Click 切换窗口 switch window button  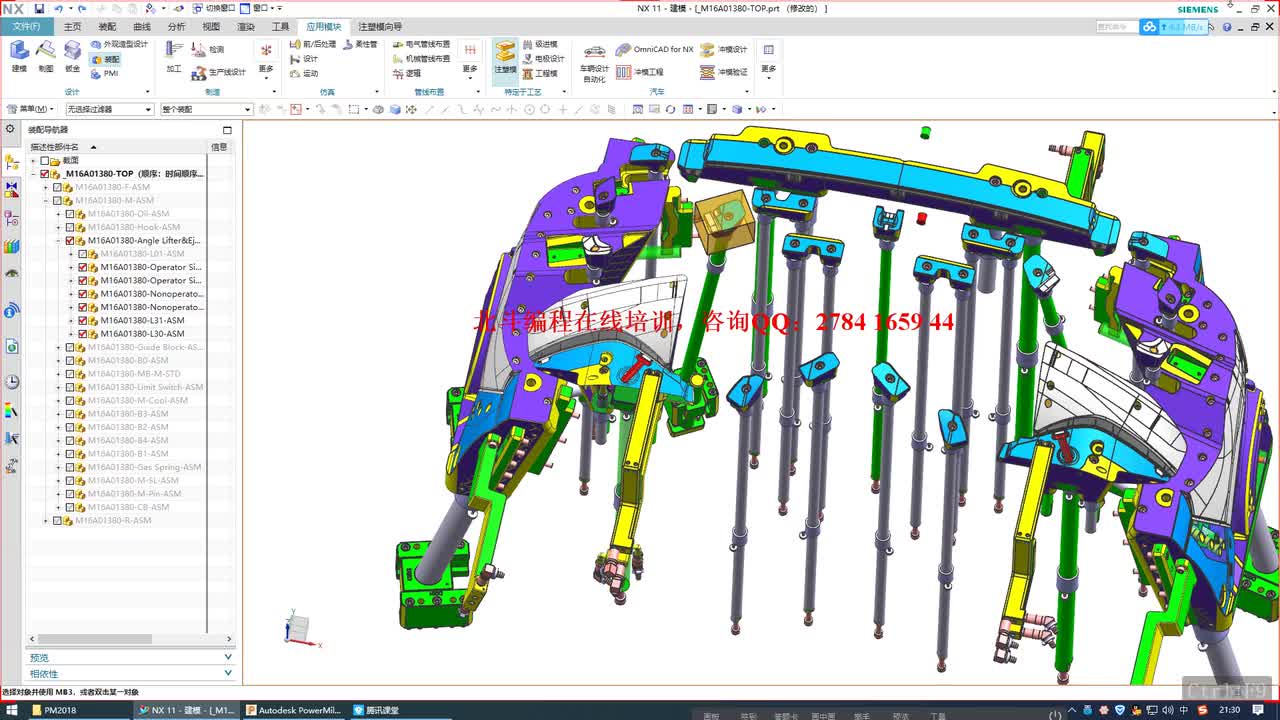[x=214, y=8]
